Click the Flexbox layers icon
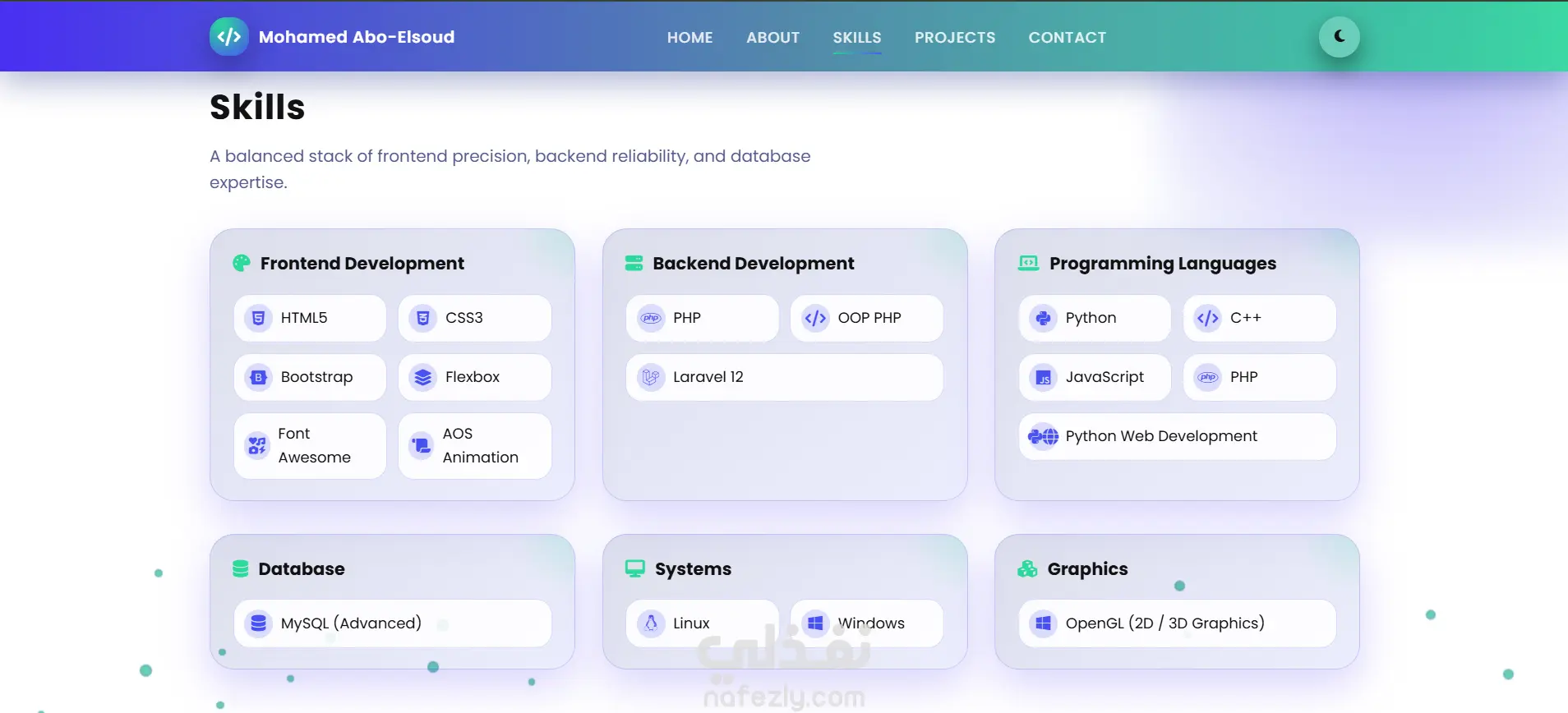The width and height of the screenshot is (1568, 713). pyautogui.click(x=422, y=377)
